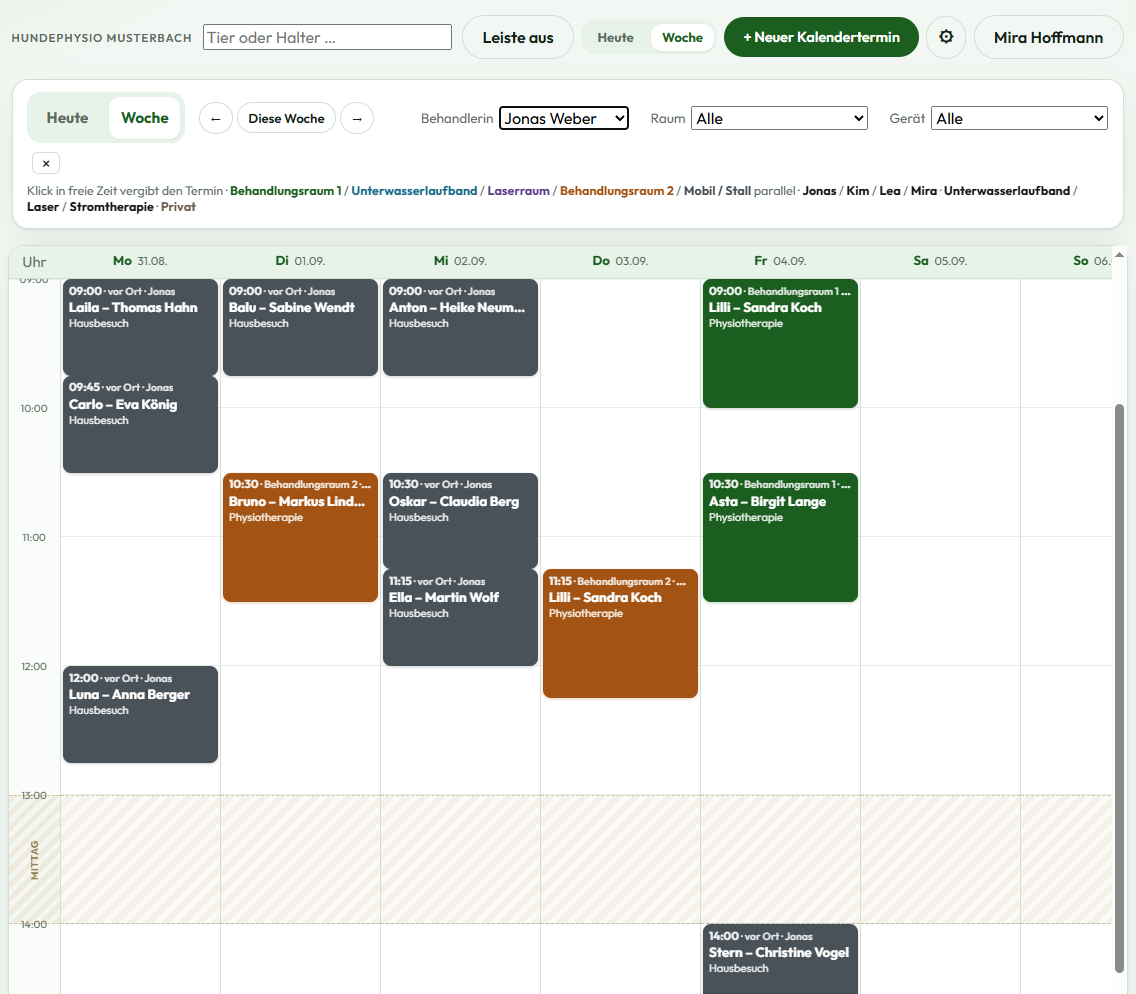The height and width of the screenshot is (994, 1136).
Task: Open the Balu – Sabine Wendt appointment
Action: pyautogui.click(x=301, y=327)
